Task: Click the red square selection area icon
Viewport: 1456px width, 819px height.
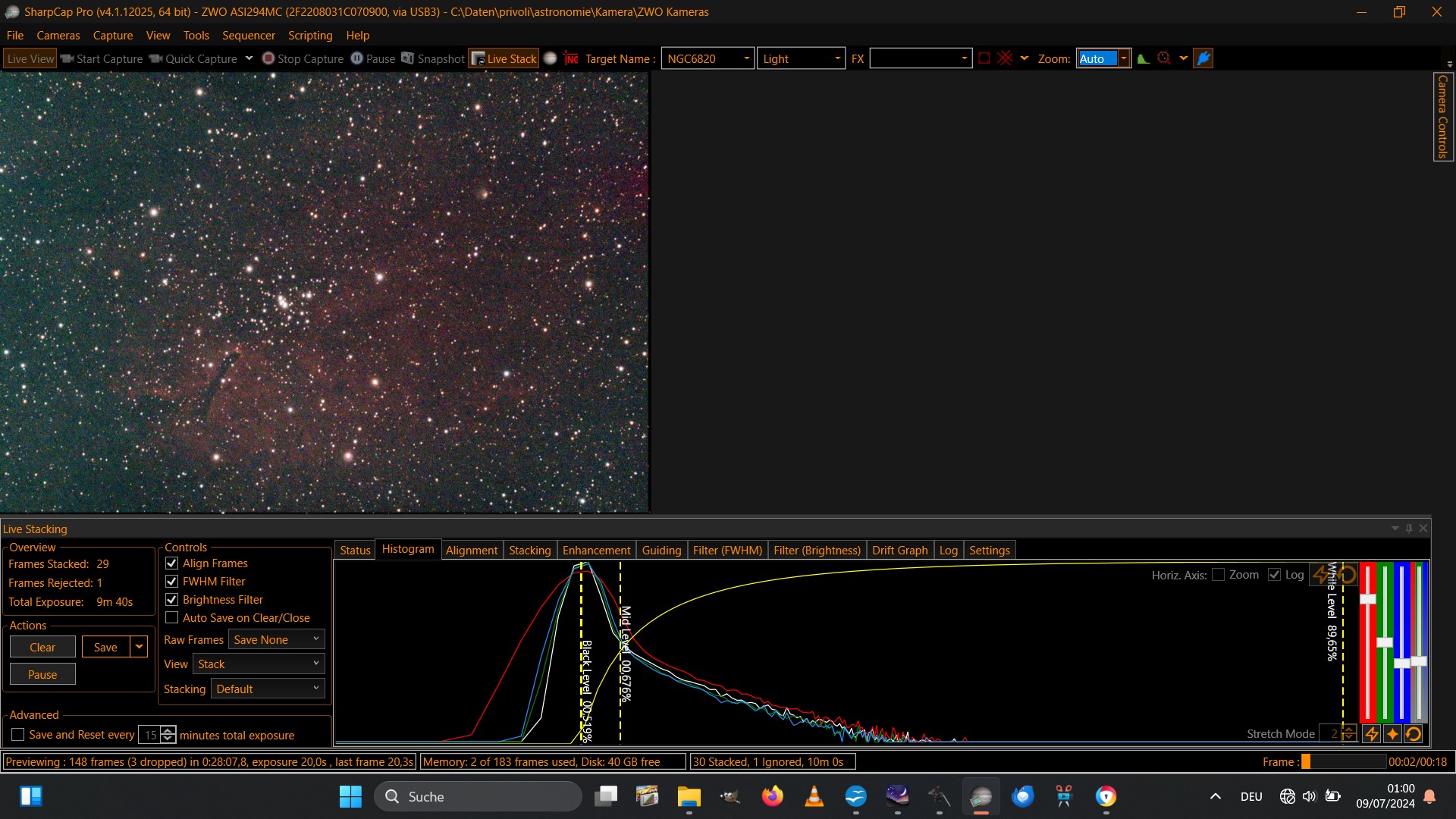Action: click(x=984, y=58)
